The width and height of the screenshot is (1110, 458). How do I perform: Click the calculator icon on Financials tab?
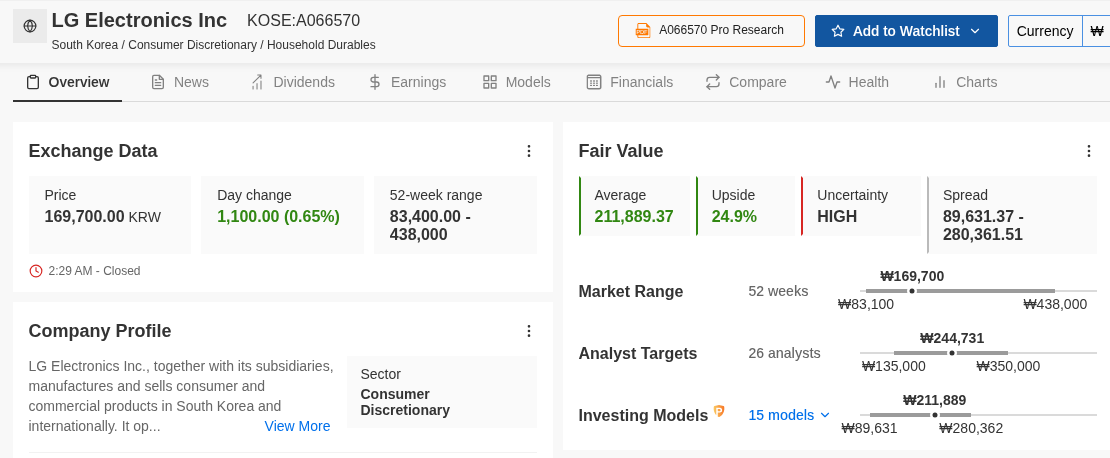594,82
